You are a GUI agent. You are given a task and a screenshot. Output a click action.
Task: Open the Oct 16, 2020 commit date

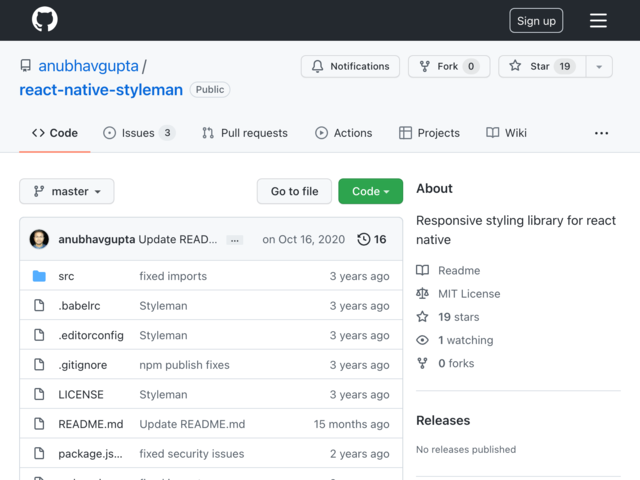point(304,239)
